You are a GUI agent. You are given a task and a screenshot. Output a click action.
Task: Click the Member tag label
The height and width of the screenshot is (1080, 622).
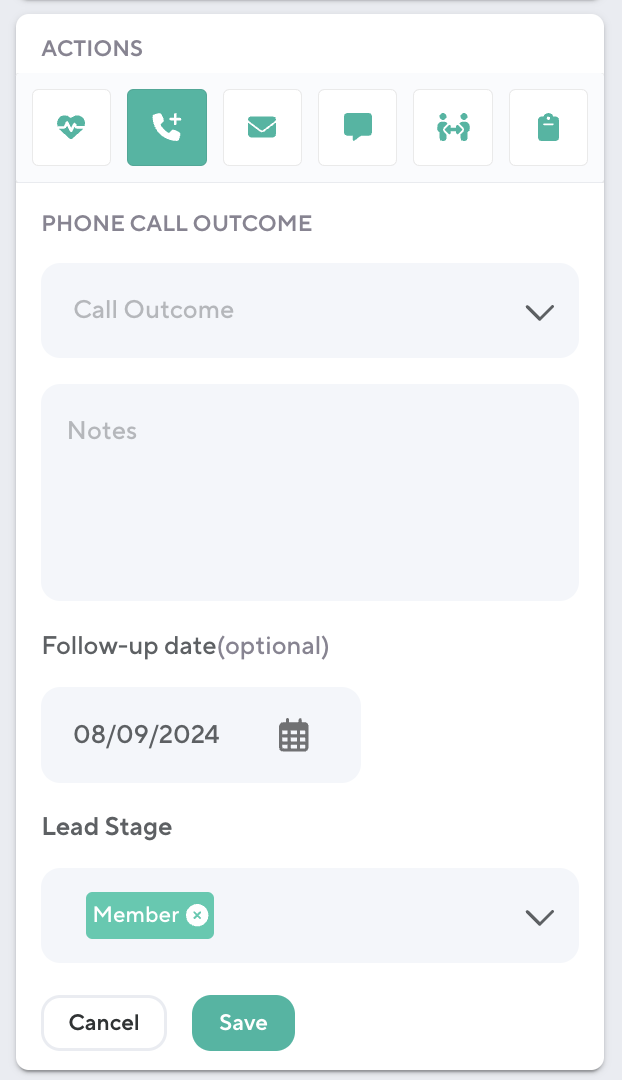(136, 915)
